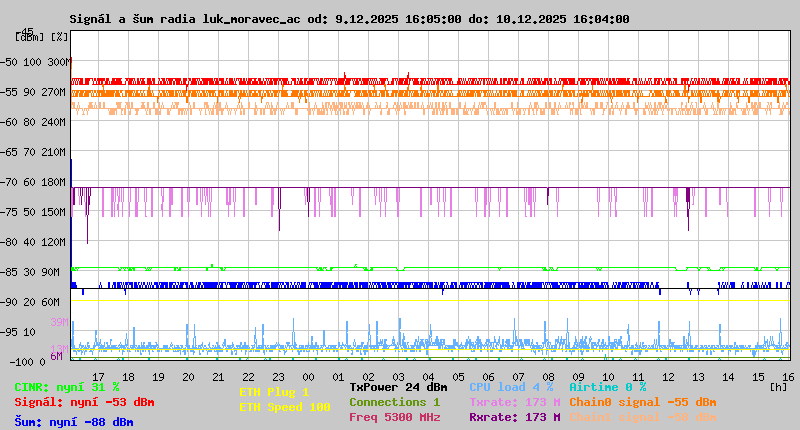
Task: Click the '-85 30 90M' y-axis label
Action: point(30,272)
